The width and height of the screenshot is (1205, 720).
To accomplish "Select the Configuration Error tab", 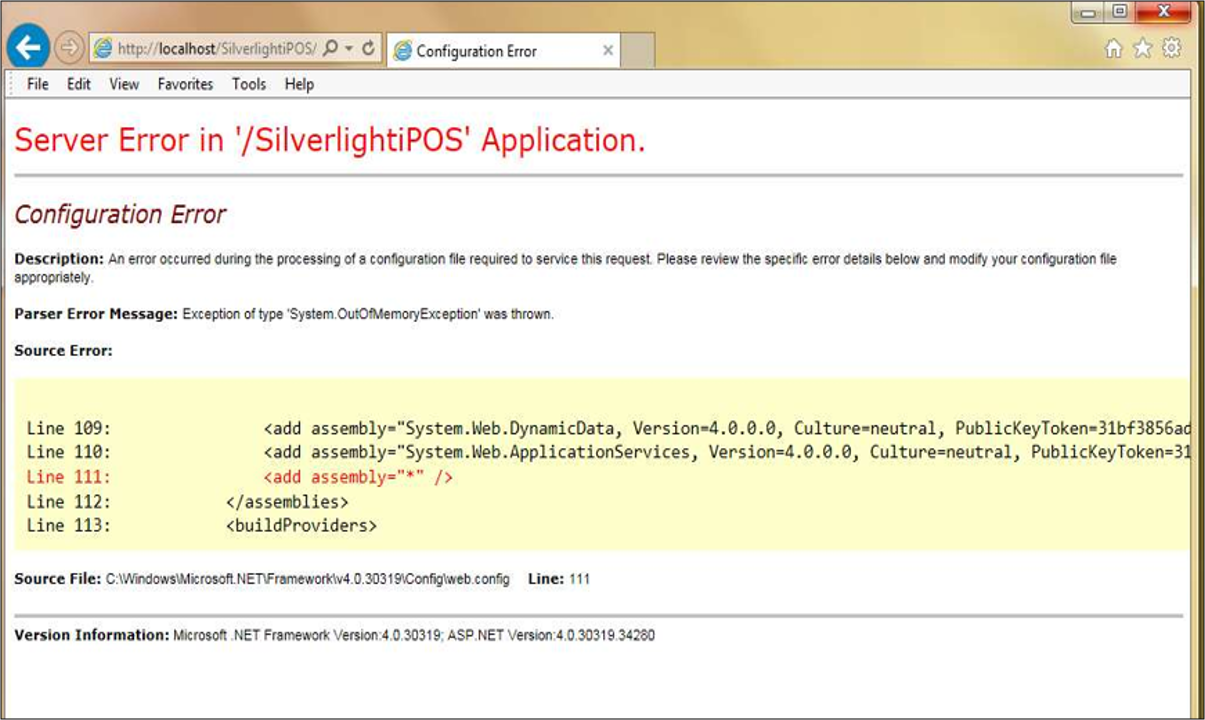I will 502,51.
